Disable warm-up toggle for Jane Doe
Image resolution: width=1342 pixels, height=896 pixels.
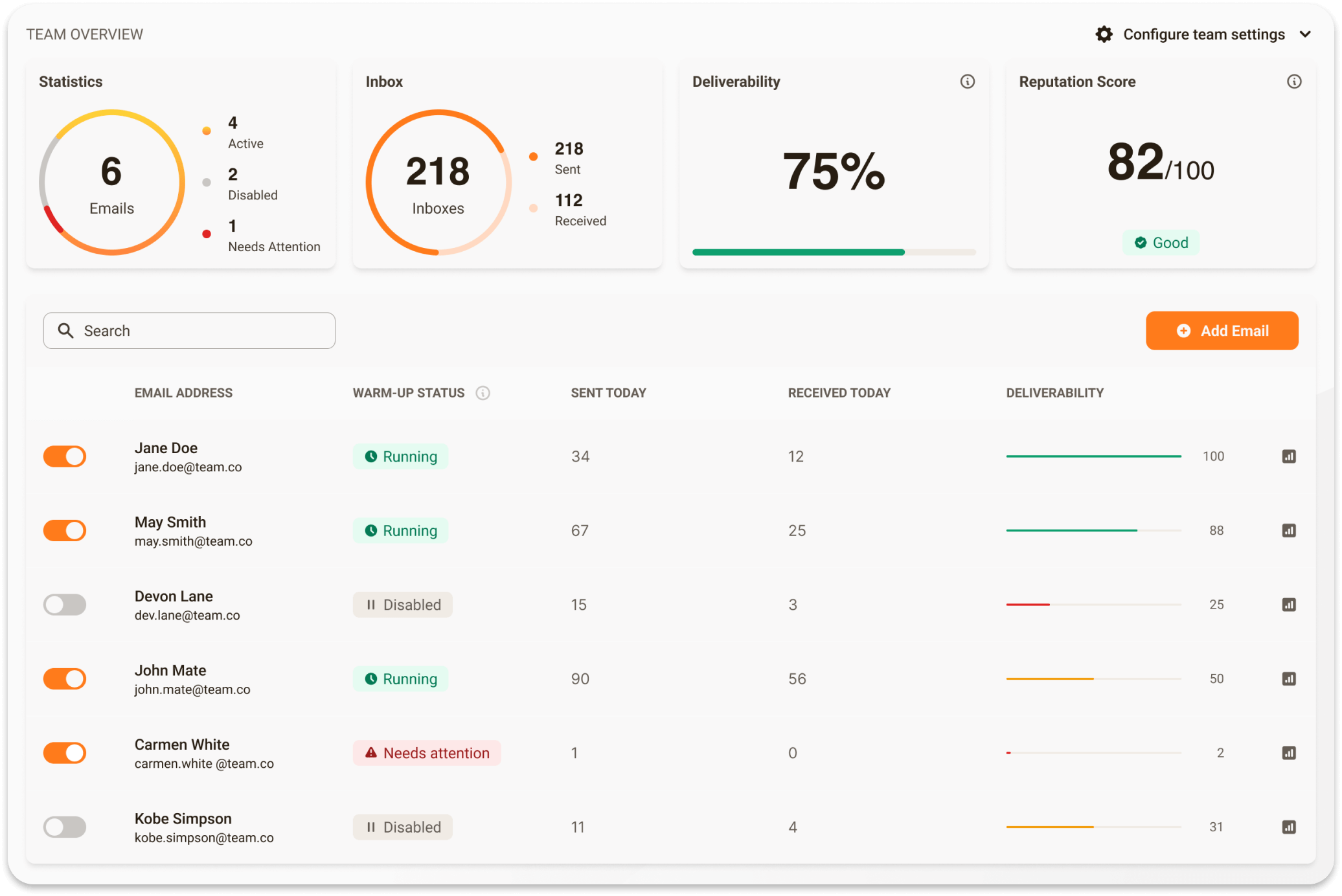tap(65, 456)
